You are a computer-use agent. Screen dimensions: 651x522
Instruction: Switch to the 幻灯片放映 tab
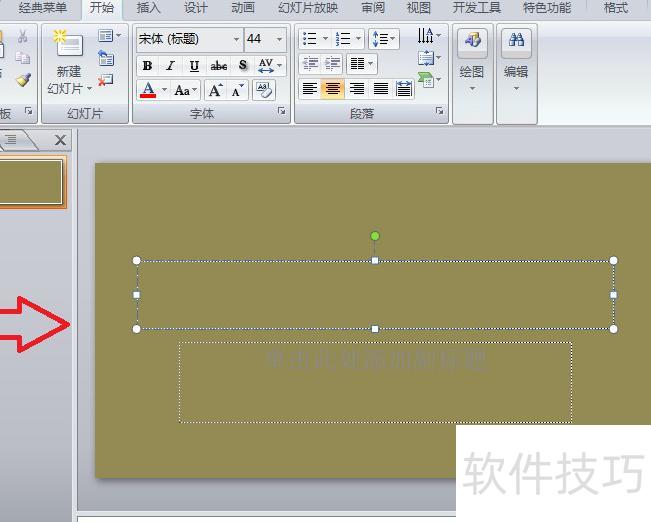pyautogui.click(x=308, y=7)
